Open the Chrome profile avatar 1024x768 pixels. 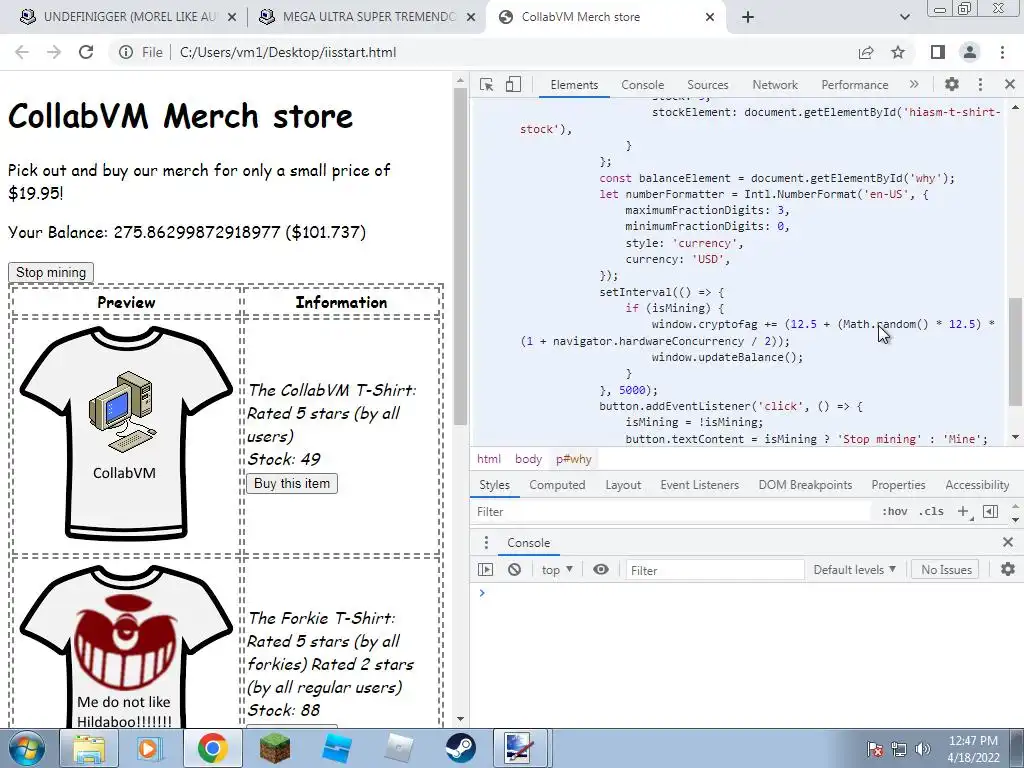[970, 52]
